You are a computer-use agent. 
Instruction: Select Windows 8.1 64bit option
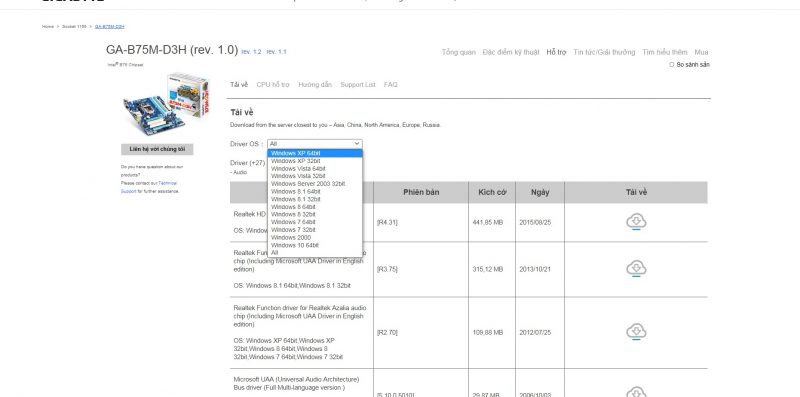[315, 191]
